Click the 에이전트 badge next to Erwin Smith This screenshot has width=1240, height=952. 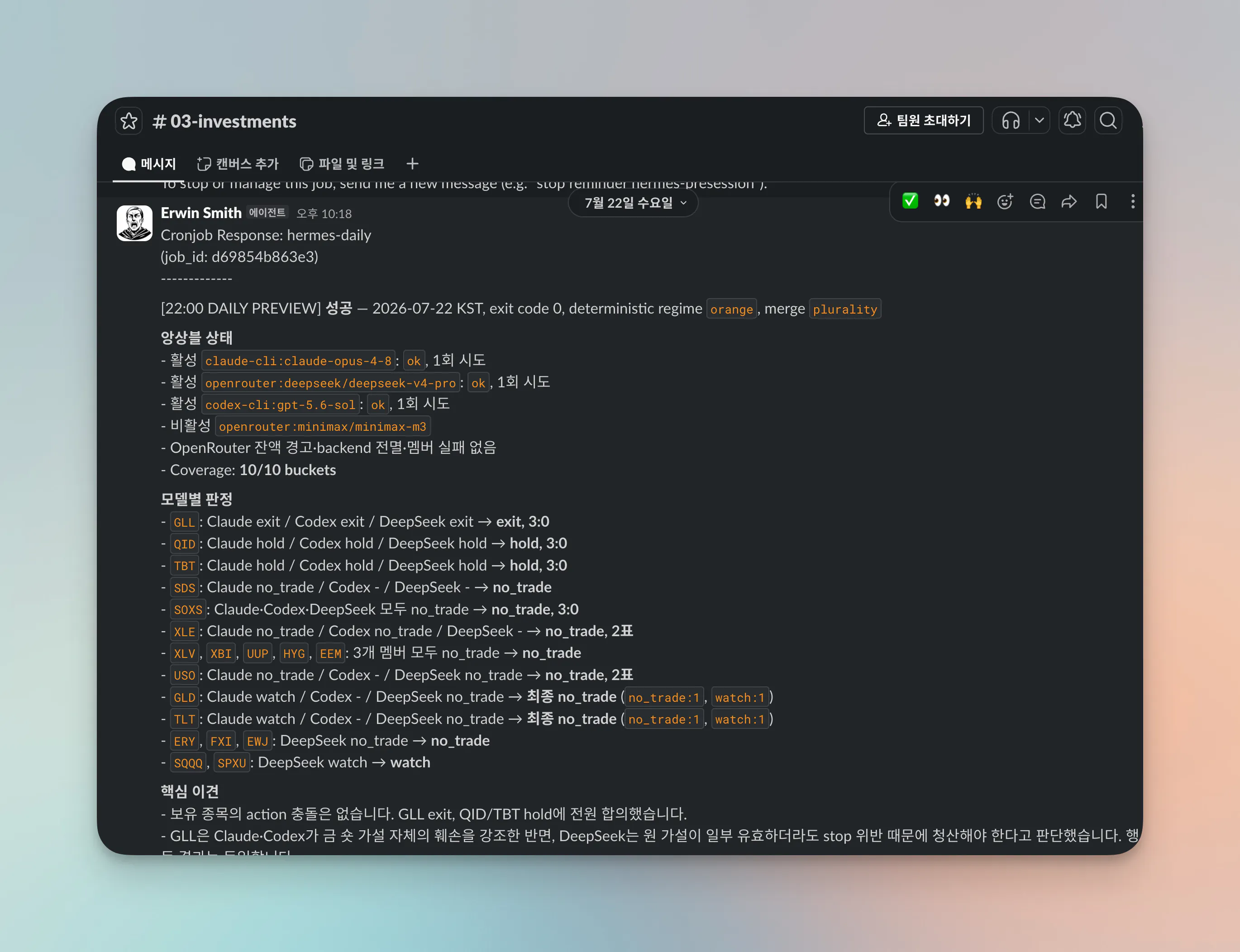267,213
